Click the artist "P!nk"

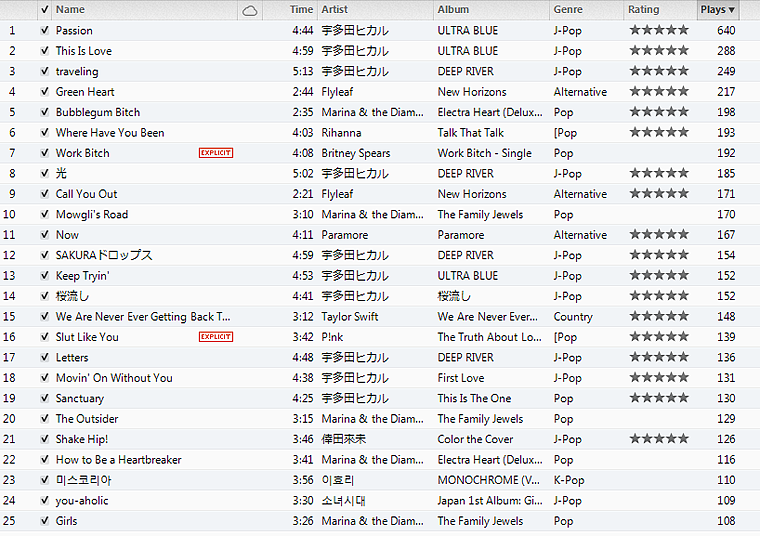click(332, 337)
